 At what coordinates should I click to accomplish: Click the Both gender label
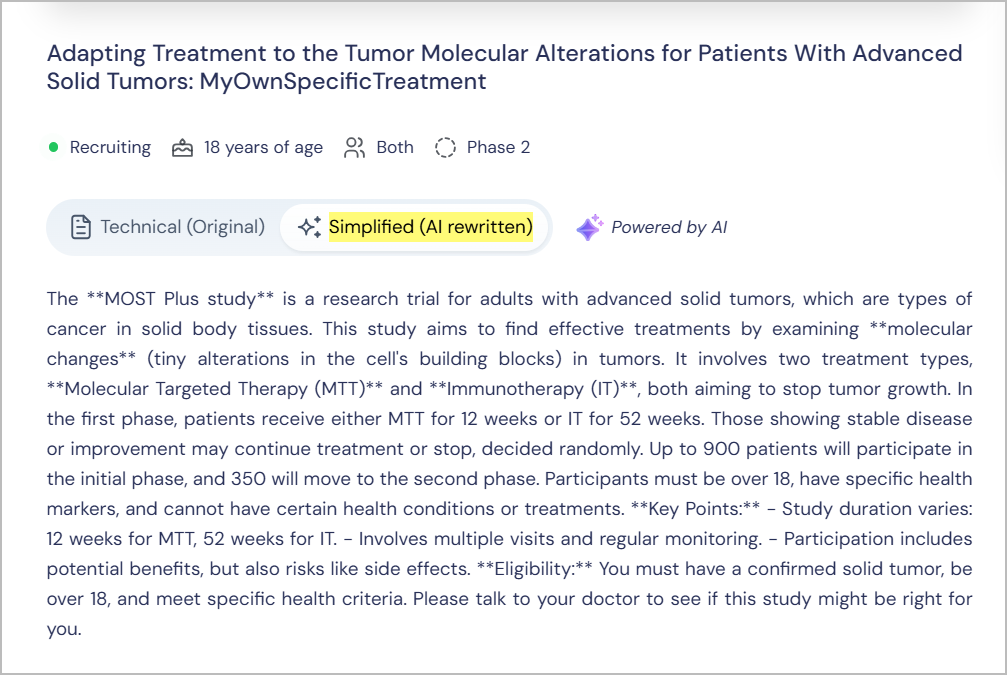point(395,148)
